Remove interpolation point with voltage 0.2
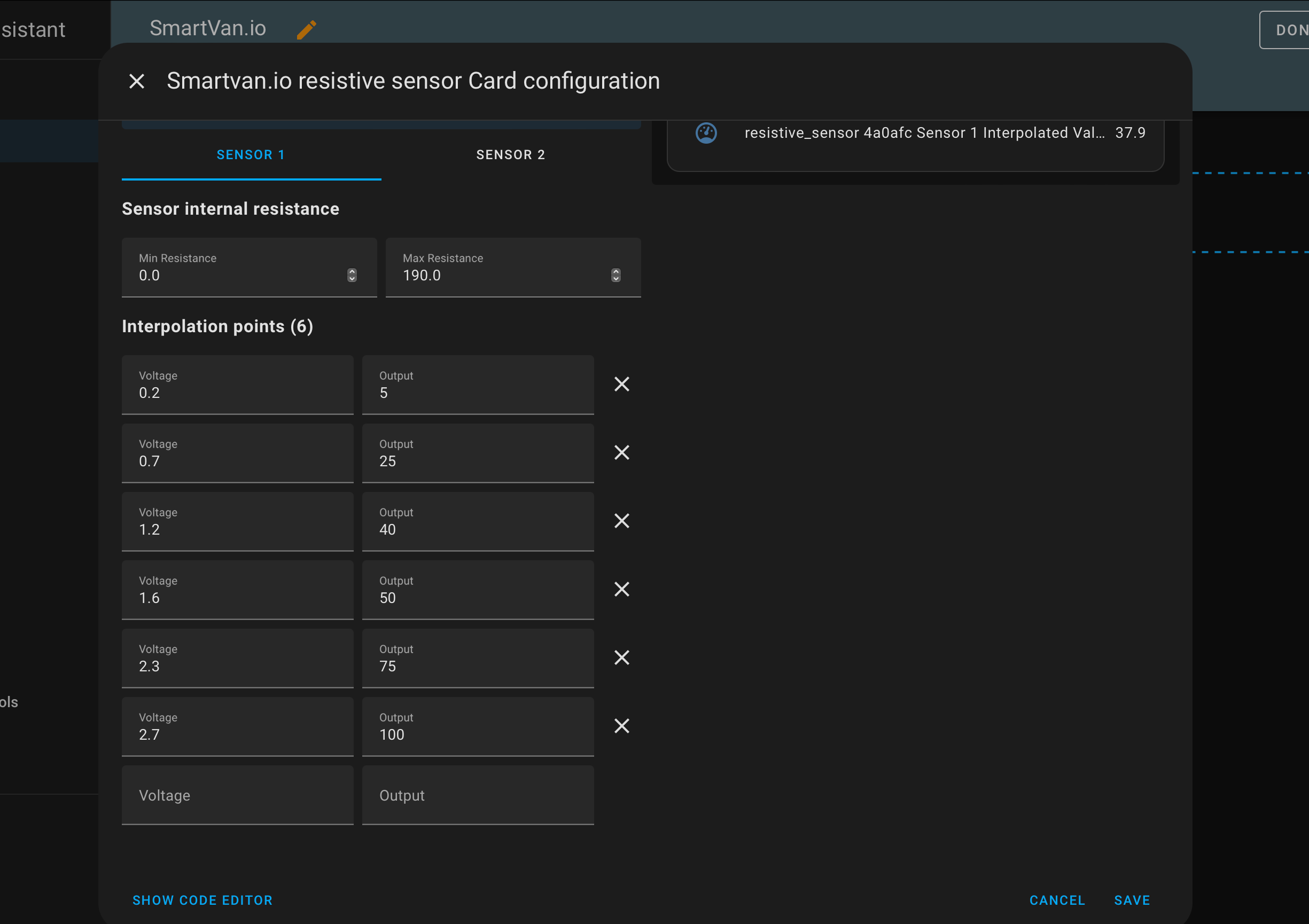The height and width of the screenshot is (924, 1309). [621, 384]
